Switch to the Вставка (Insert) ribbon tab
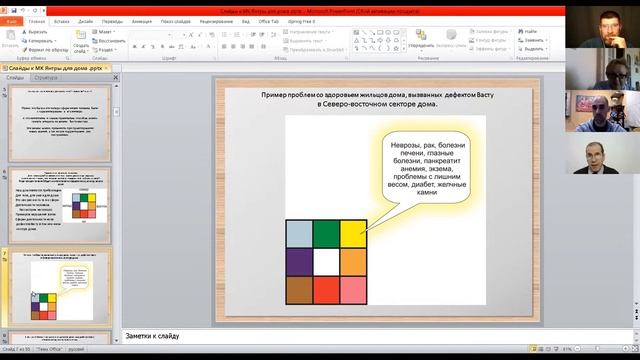 pos(61,22)
